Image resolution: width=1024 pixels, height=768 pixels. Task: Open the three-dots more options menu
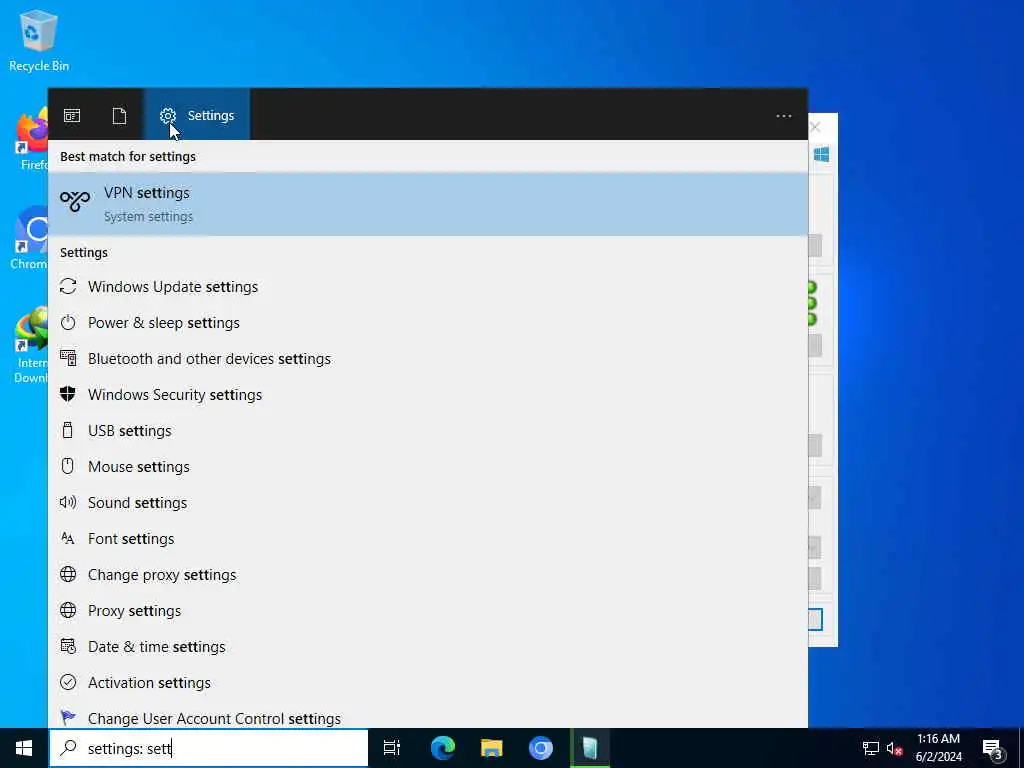tap(784, 116)
